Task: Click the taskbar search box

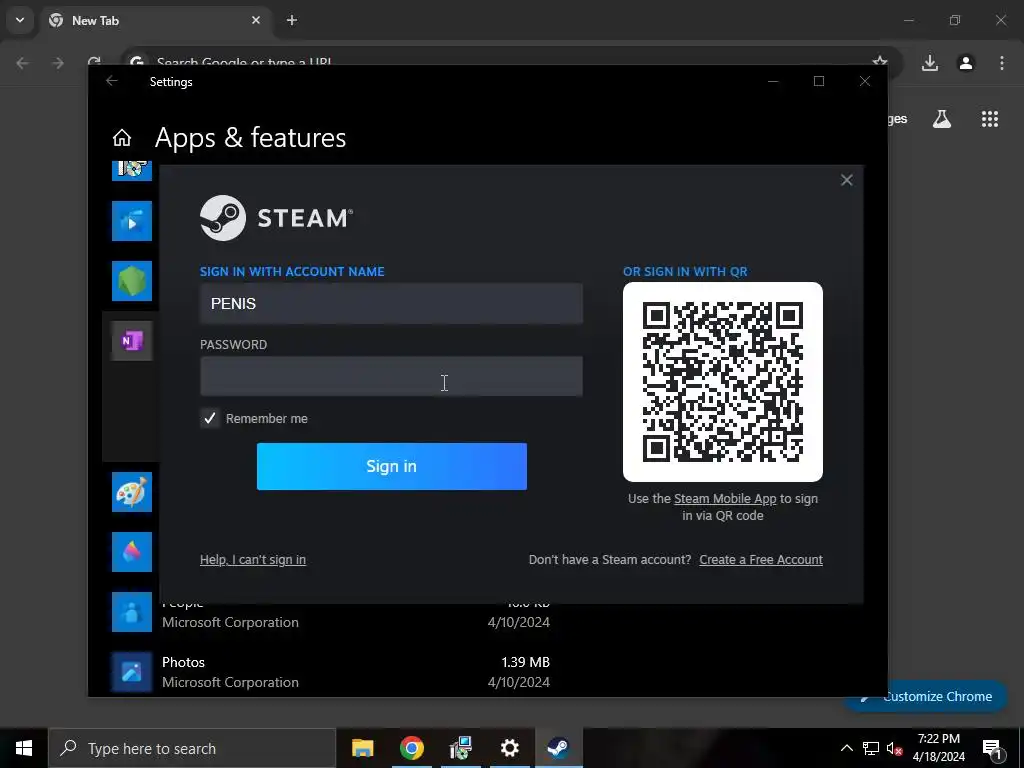Action: 192,748
